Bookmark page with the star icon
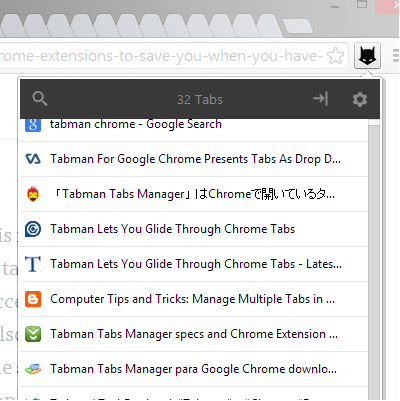 335,56
